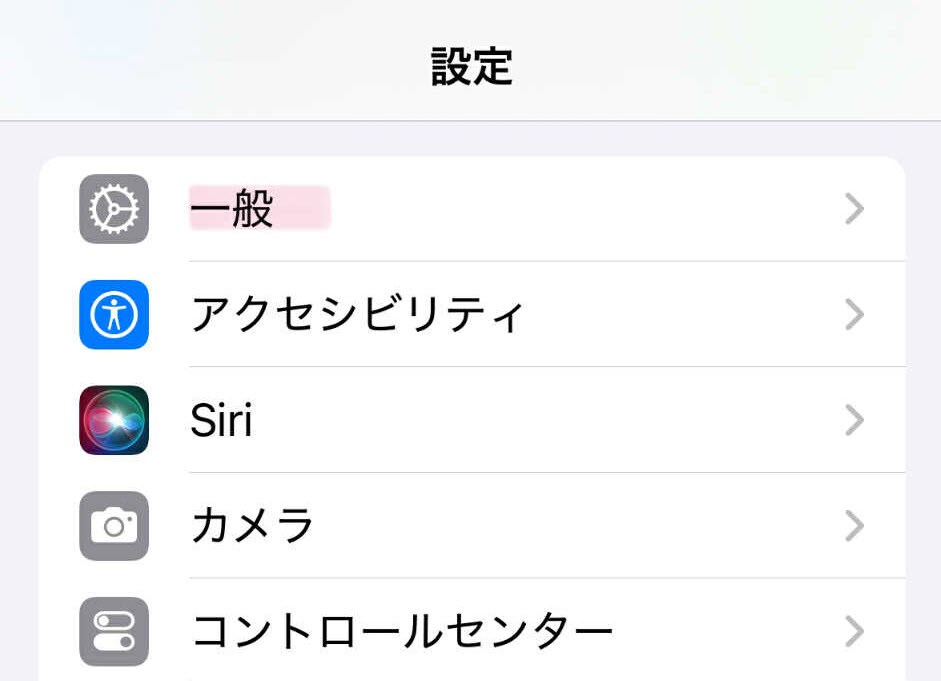Click the pink highlight behind 一般
941x681 pixels.
pyautogui.click(x=302, y=208)
